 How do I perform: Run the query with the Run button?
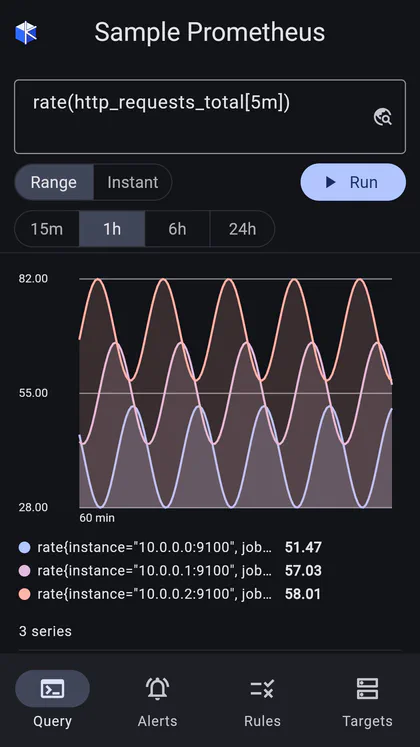[x=353, y=182]
